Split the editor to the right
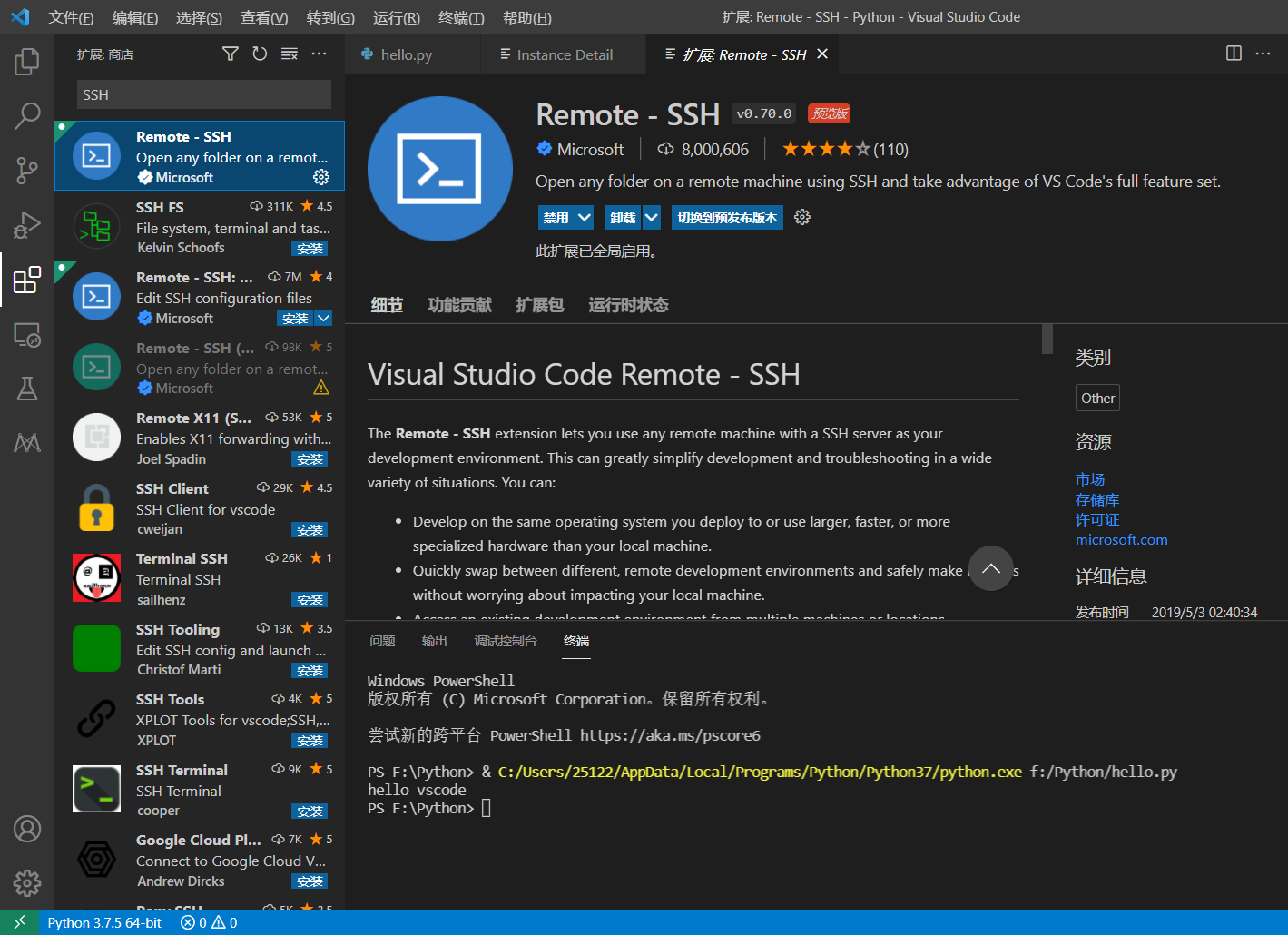 click(1234, 54)
